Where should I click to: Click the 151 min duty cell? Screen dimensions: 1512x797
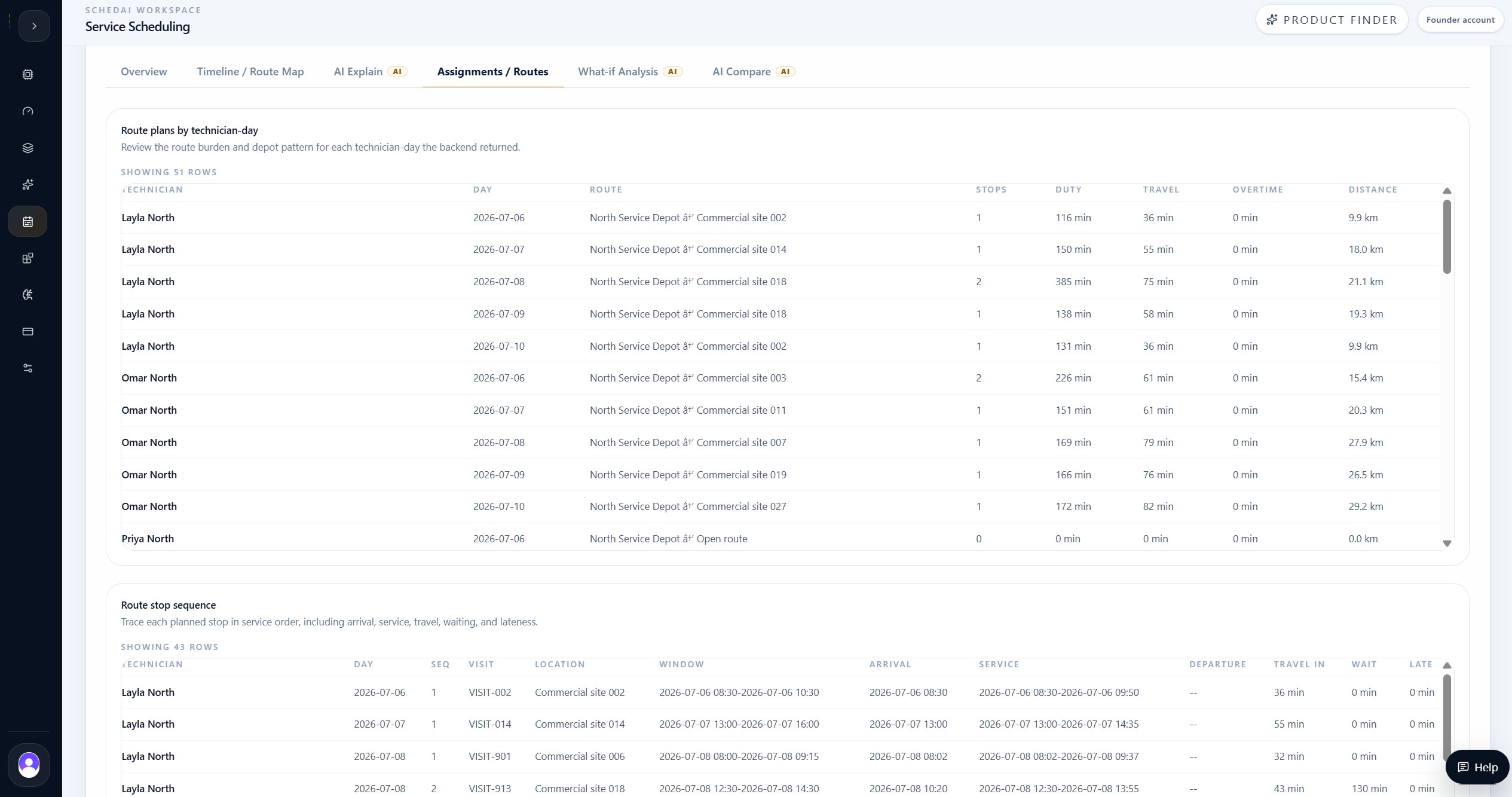pos(1073,410)
